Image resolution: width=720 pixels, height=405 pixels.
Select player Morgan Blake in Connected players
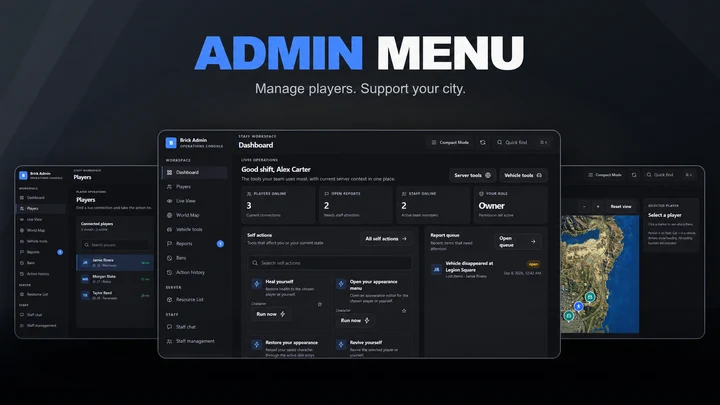tap(115, 278)
